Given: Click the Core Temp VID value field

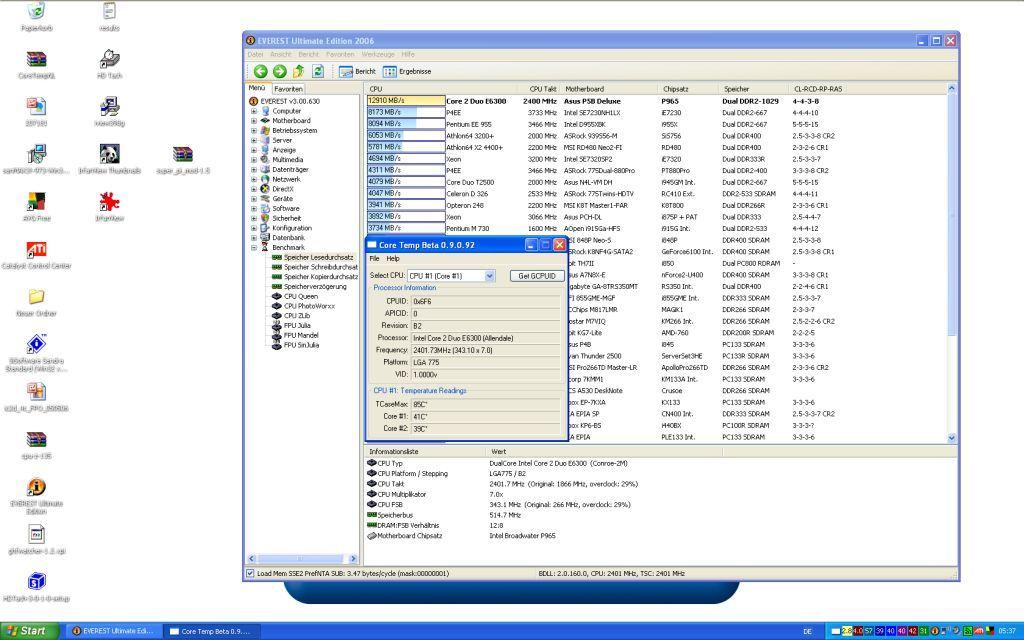Looking at the screenshot, I should click(485, 375).
